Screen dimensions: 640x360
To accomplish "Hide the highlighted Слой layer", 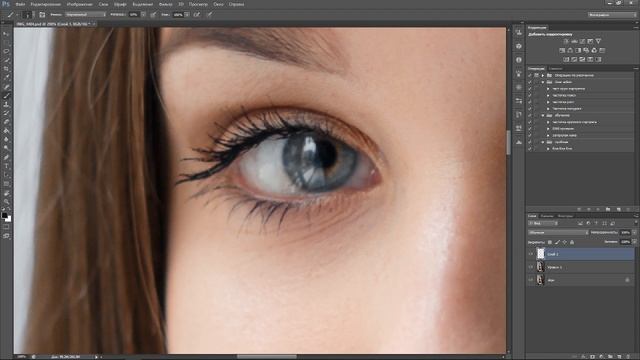I will click(531, 254).
